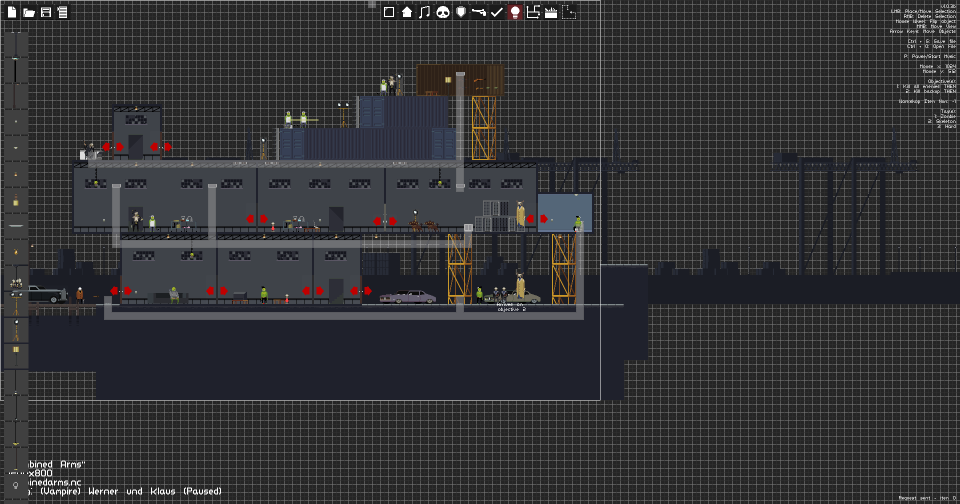This screenshot has height=504, width=960.
Task: Select the brown wooden shack on top
Action: (460, 80)
